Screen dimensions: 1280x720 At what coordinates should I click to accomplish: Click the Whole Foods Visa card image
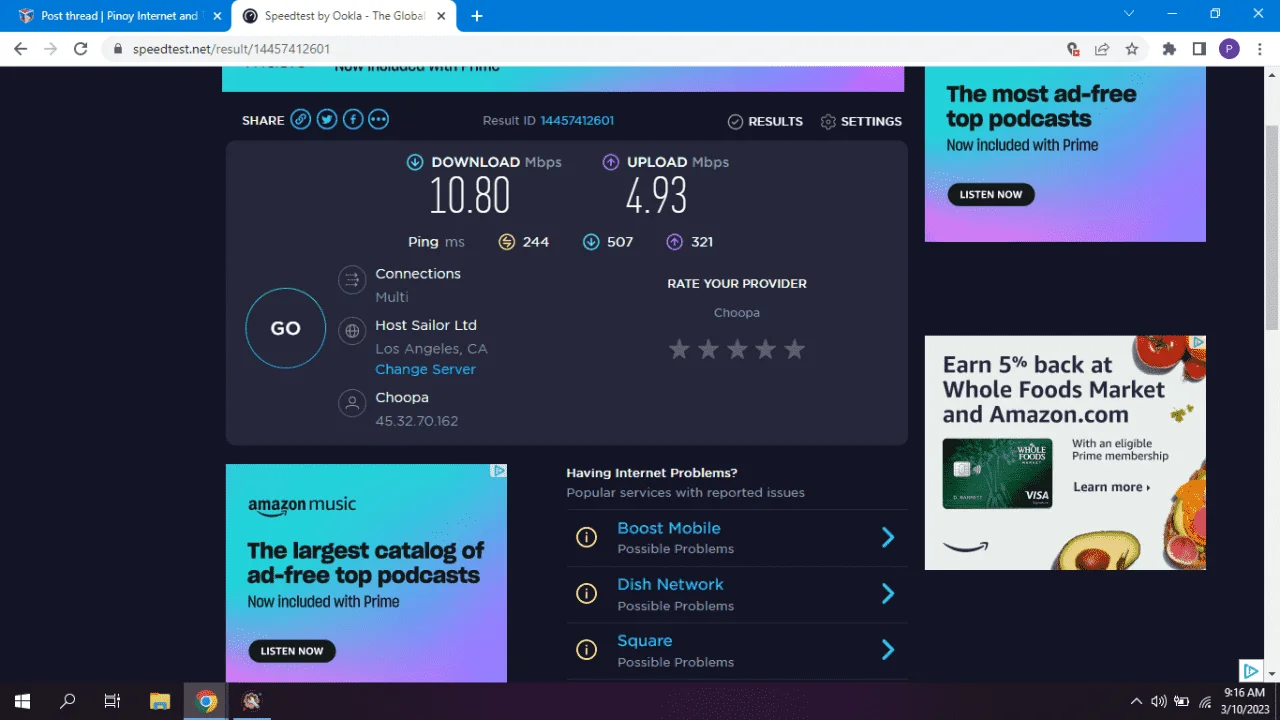click(997, 474)
